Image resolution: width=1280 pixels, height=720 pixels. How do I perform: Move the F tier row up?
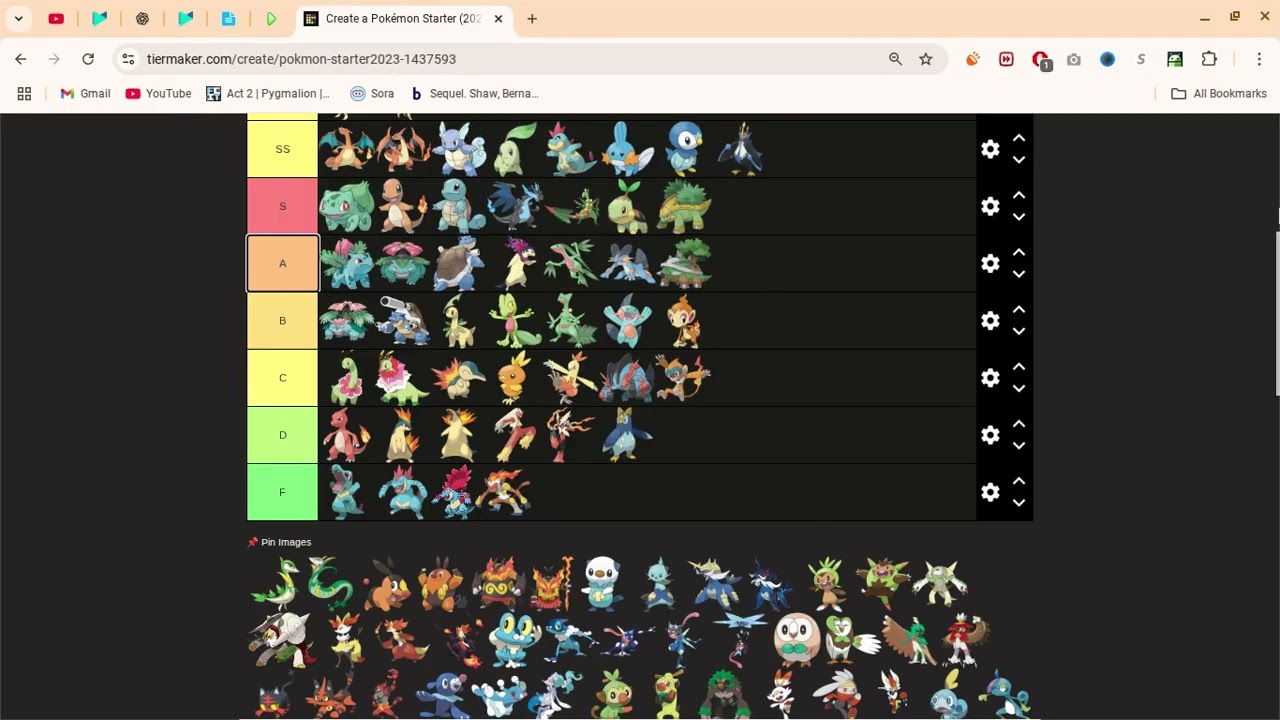tap(1019, 481)
